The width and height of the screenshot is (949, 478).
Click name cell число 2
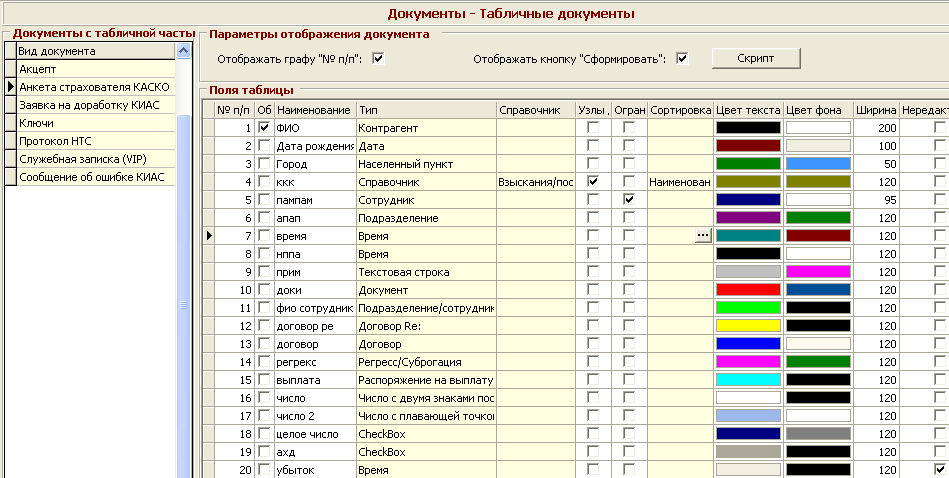tap(315, 416)
